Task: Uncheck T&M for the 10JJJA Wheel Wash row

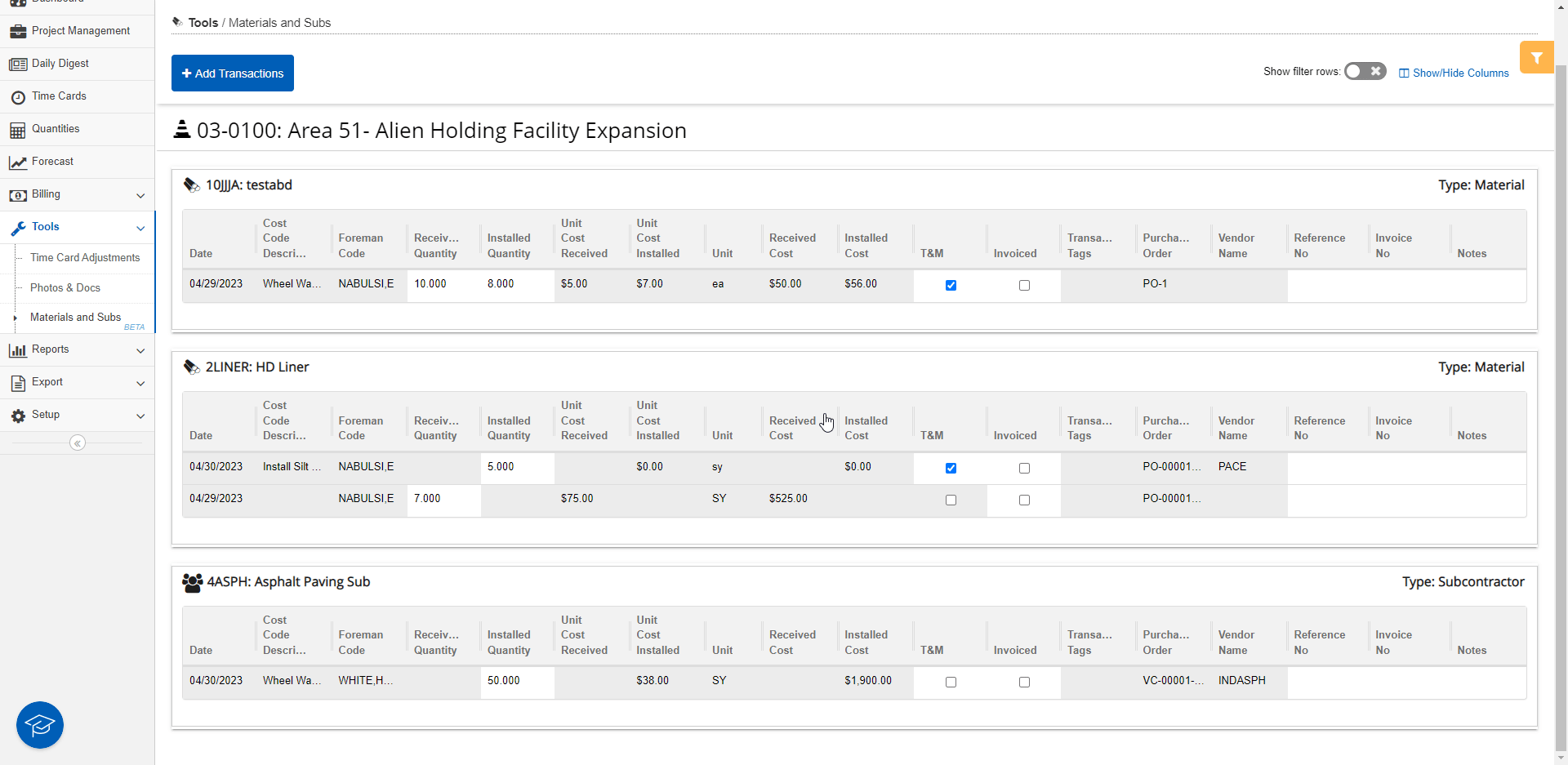Action: point(951,286)
